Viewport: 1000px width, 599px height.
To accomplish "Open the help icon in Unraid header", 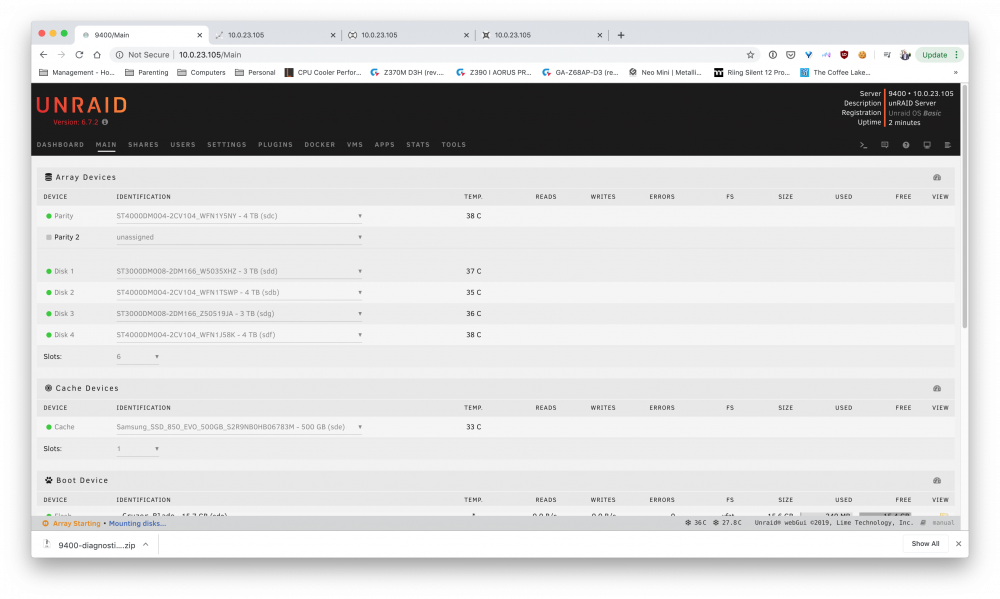I will coord(906,145).
